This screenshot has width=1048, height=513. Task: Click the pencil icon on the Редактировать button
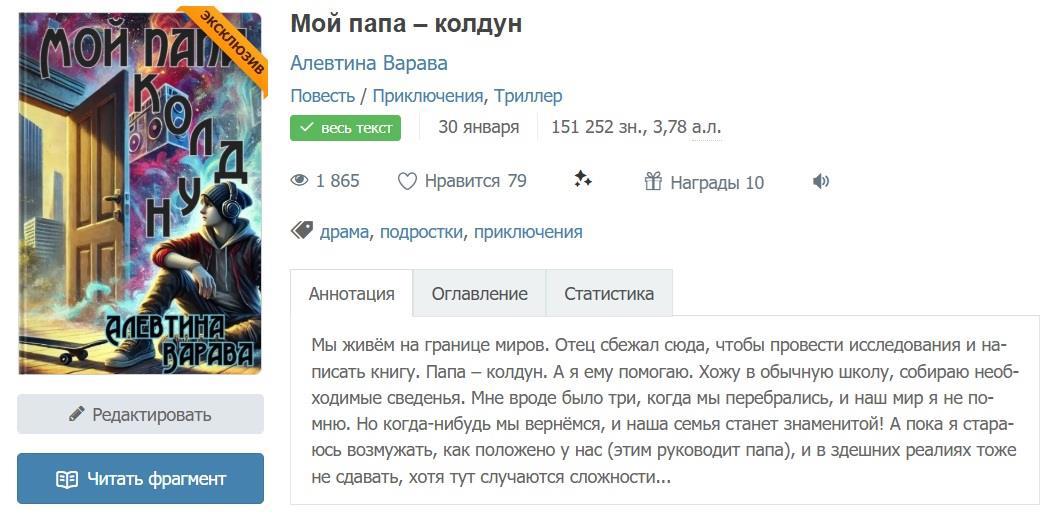76,414
